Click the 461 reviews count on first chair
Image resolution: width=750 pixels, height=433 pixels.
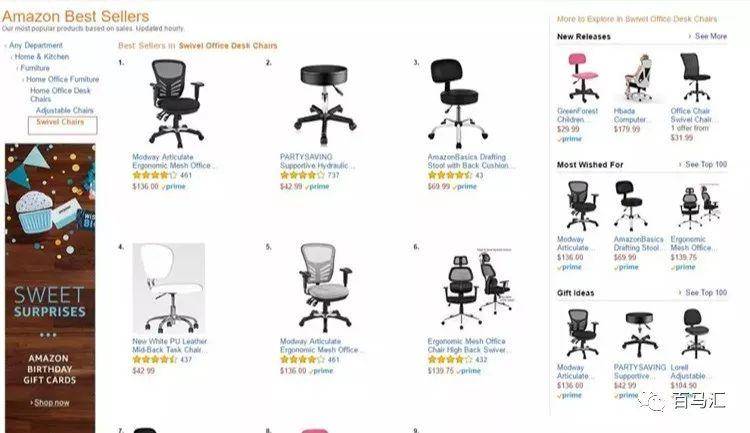(x=186, y=175)
